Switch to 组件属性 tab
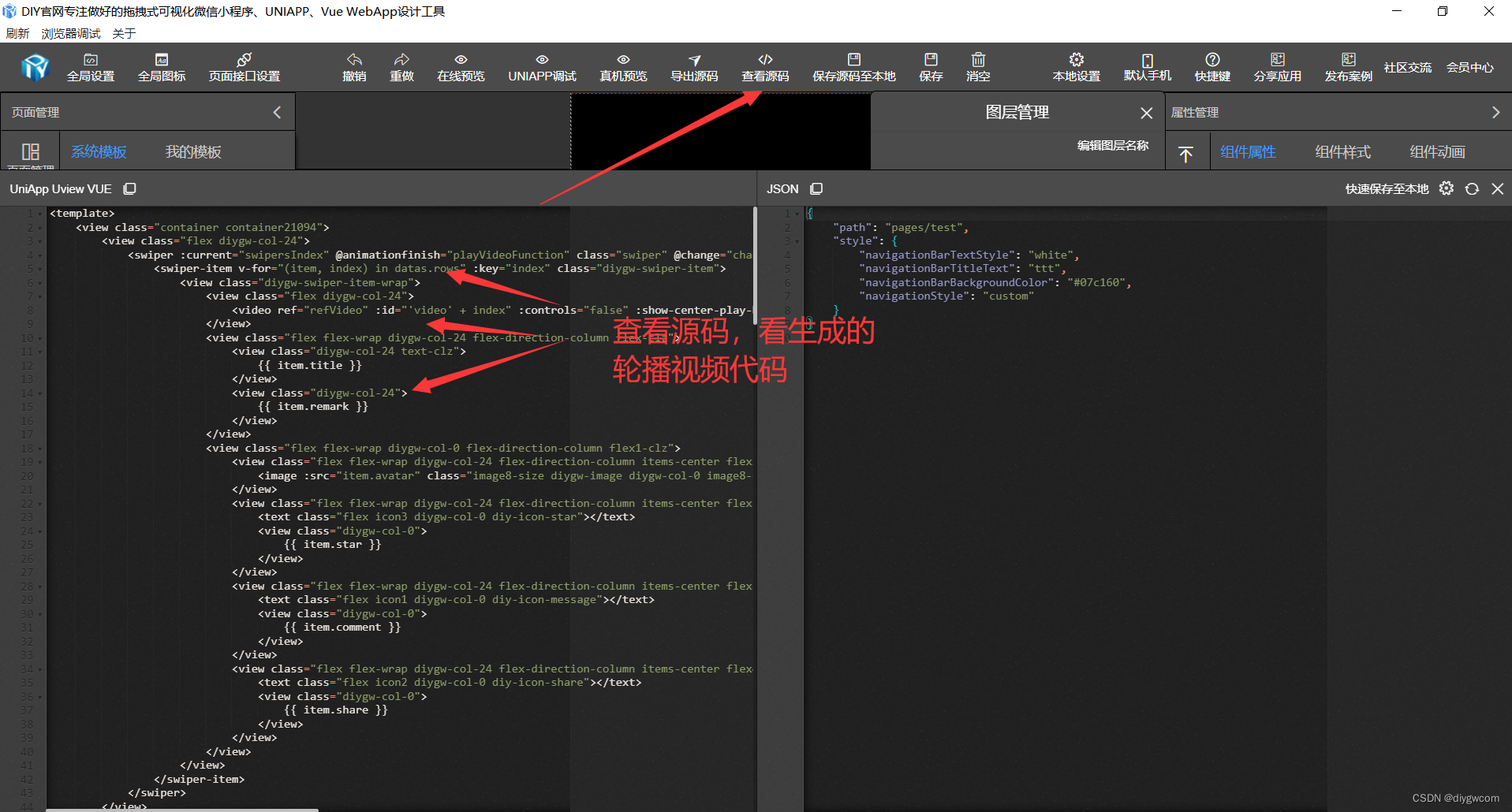 [1248, 151]
